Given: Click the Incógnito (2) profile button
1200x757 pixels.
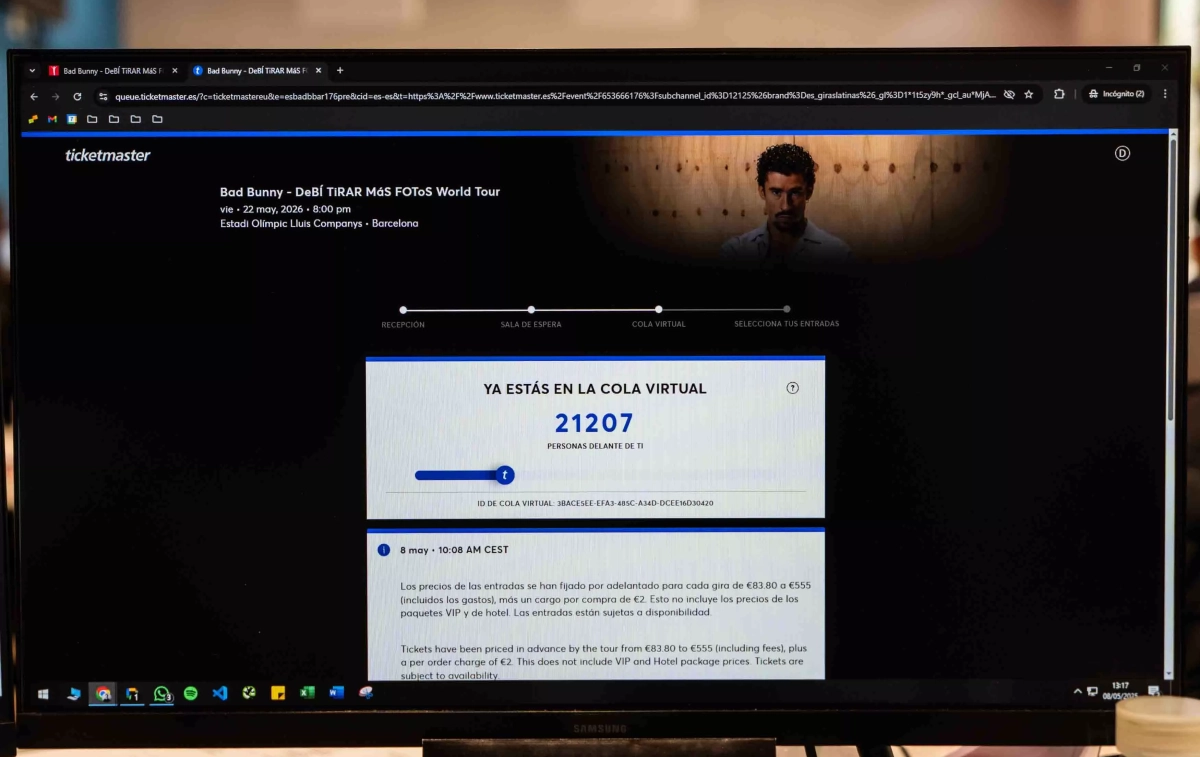Looking at the screenshot, I should point(1116,94).
